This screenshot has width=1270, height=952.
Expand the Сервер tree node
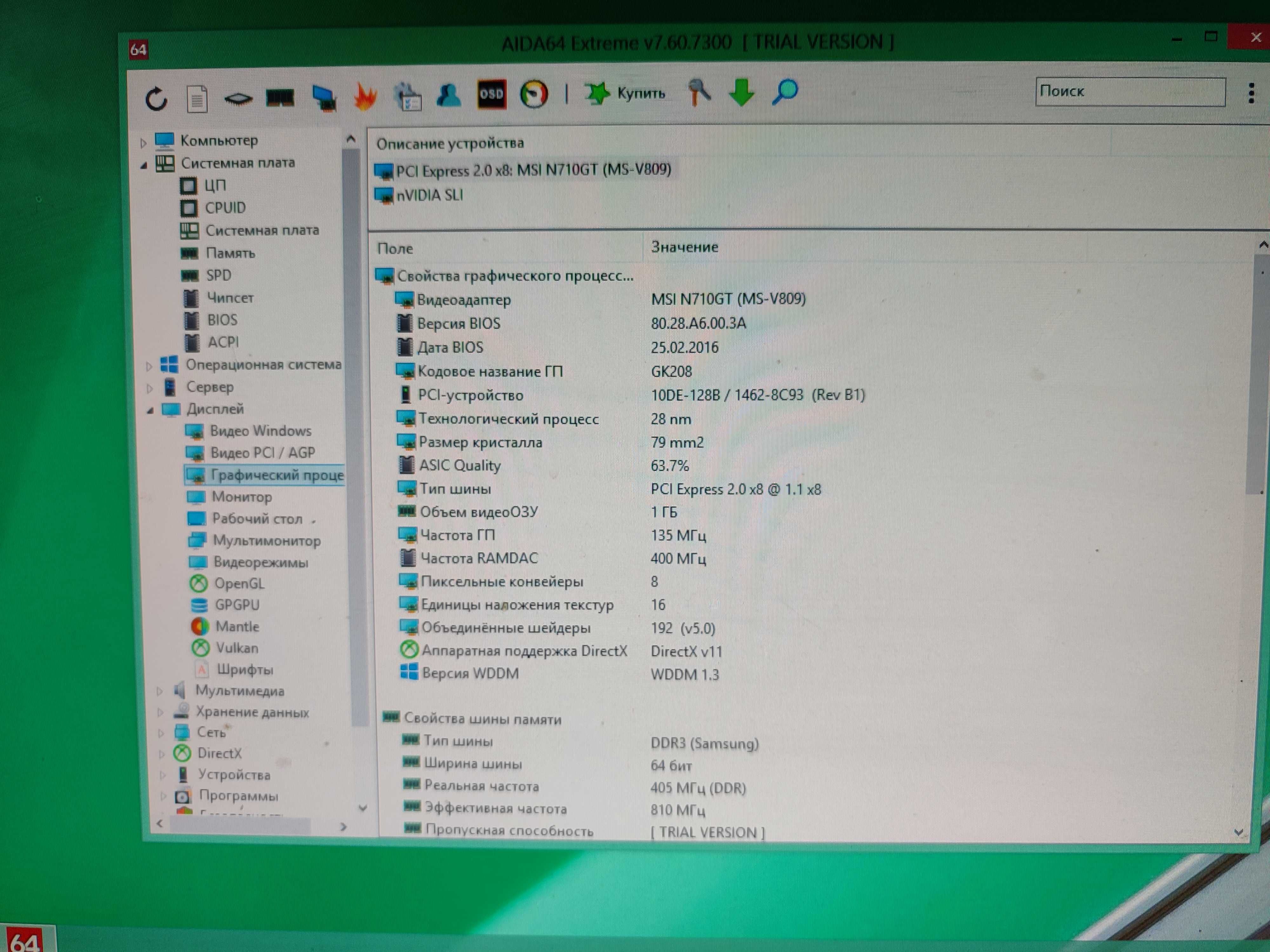pyautogui.click(x=149, y=388)
